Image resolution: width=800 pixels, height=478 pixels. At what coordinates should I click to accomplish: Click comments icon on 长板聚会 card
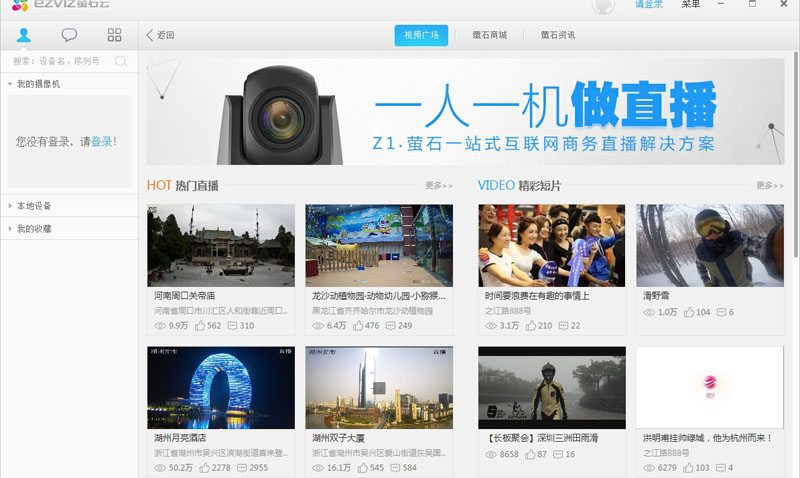(558, 454)
